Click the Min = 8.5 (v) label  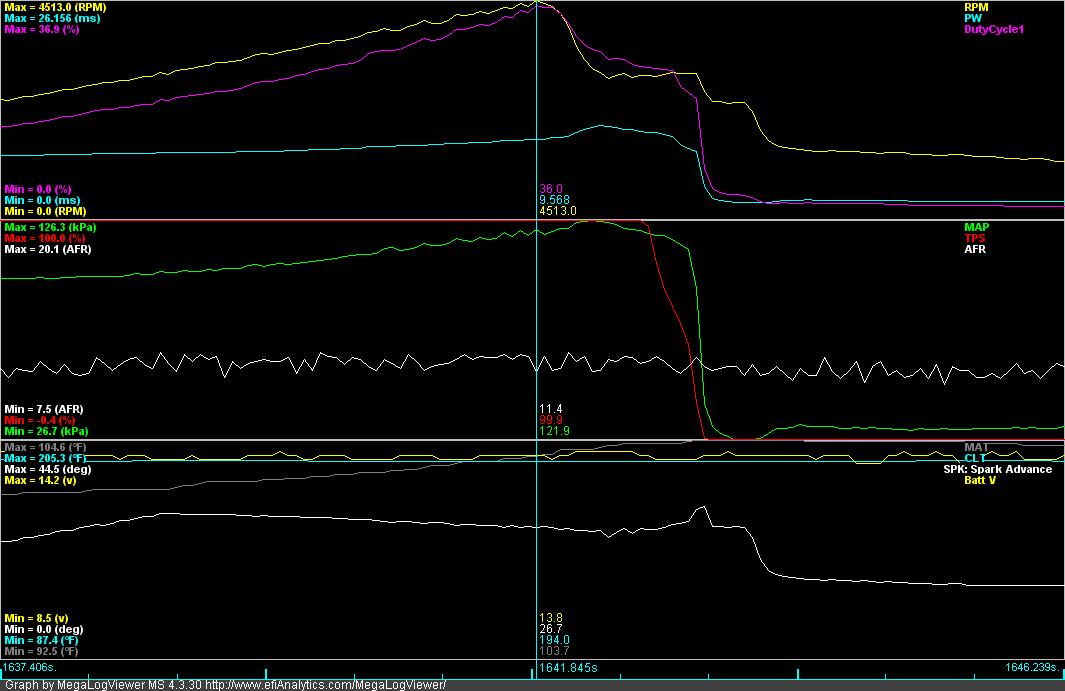[36, 618]
